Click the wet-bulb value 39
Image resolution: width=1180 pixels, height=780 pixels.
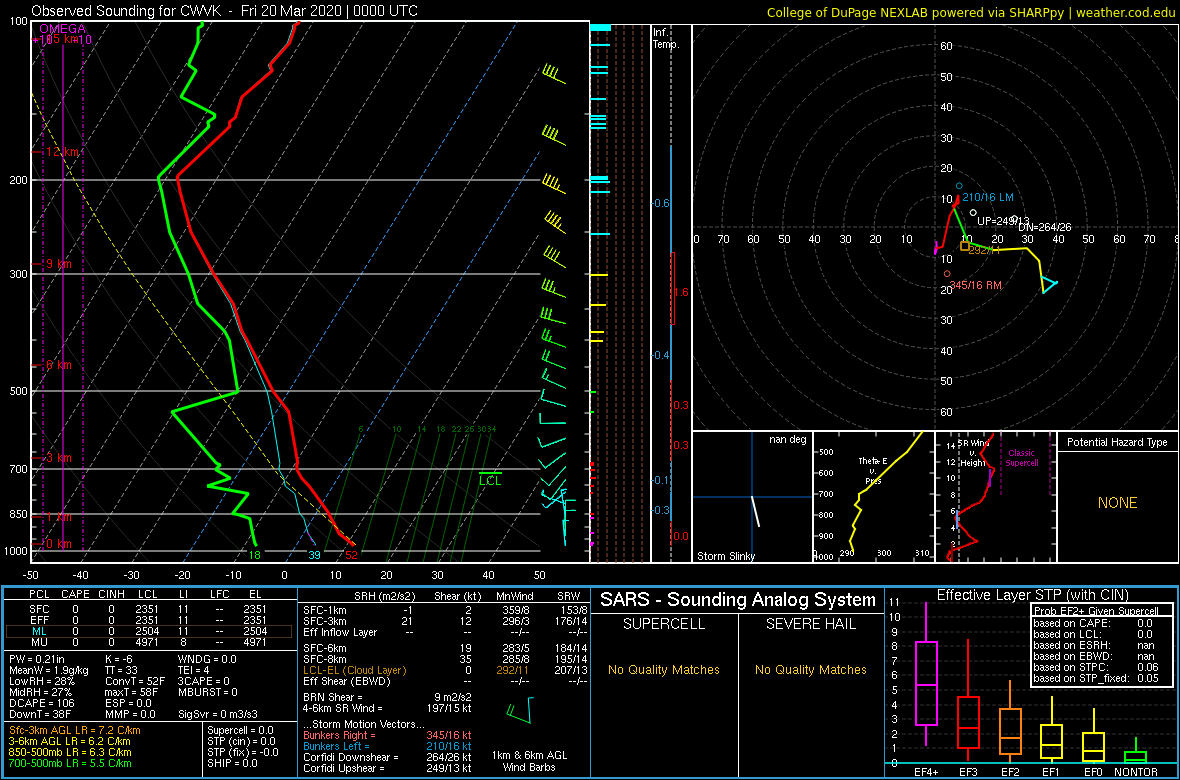coord(314,555)
